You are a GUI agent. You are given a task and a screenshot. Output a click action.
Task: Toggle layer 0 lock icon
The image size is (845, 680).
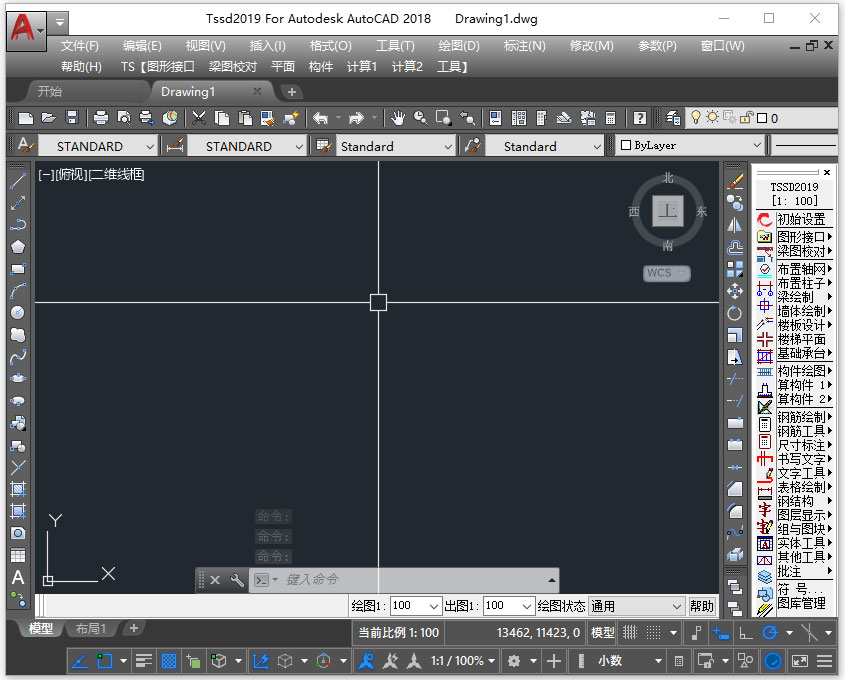pos(746,117)
